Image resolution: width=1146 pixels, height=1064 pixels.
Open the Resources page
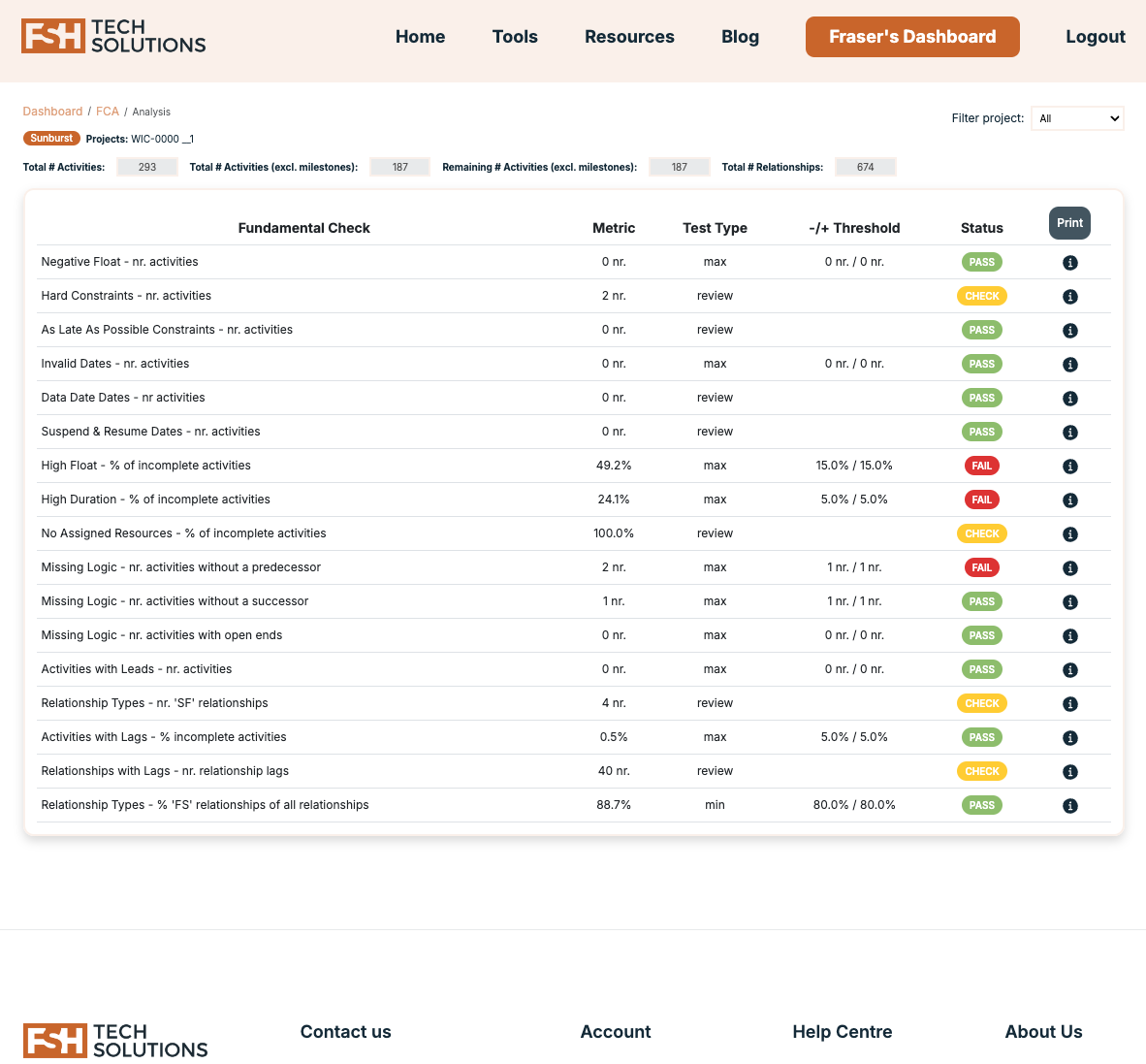coord(629,37)
